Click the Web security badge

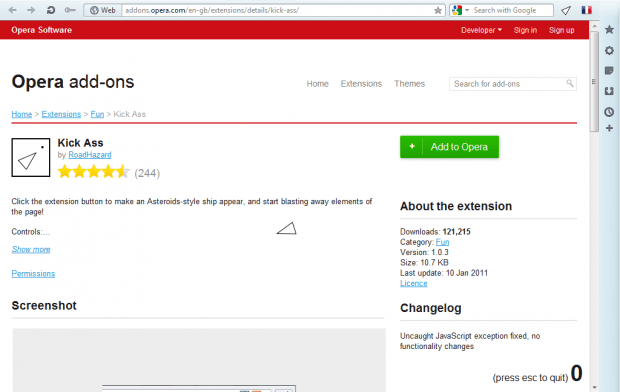103,10
